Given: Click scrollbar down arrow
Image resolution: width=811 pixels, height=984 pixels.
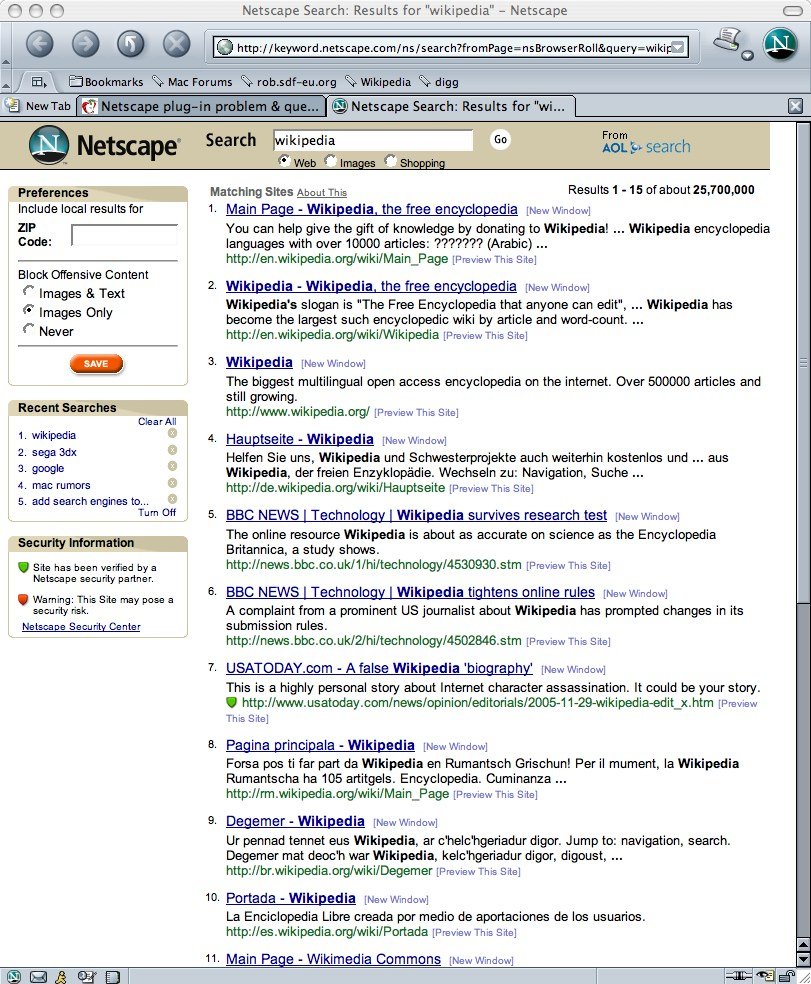Looking at the screenshot, I should [803, 960].
